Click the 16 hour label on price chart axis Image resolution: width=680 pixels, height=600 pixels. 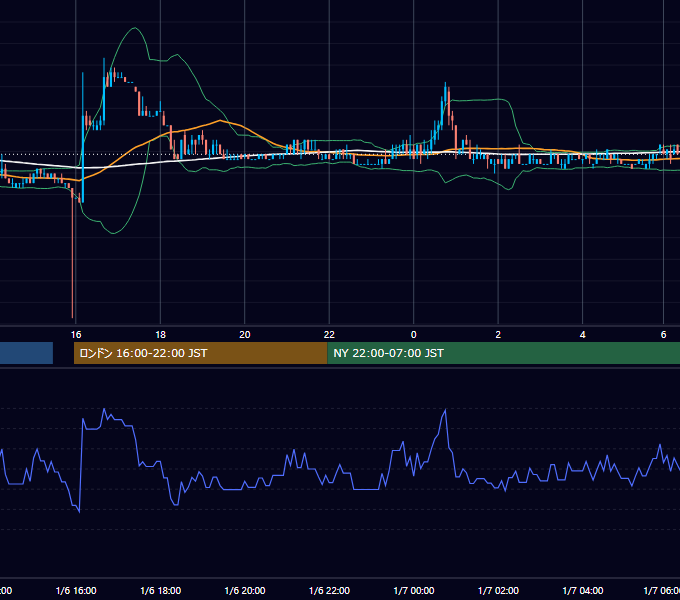[x=76, y=335]
